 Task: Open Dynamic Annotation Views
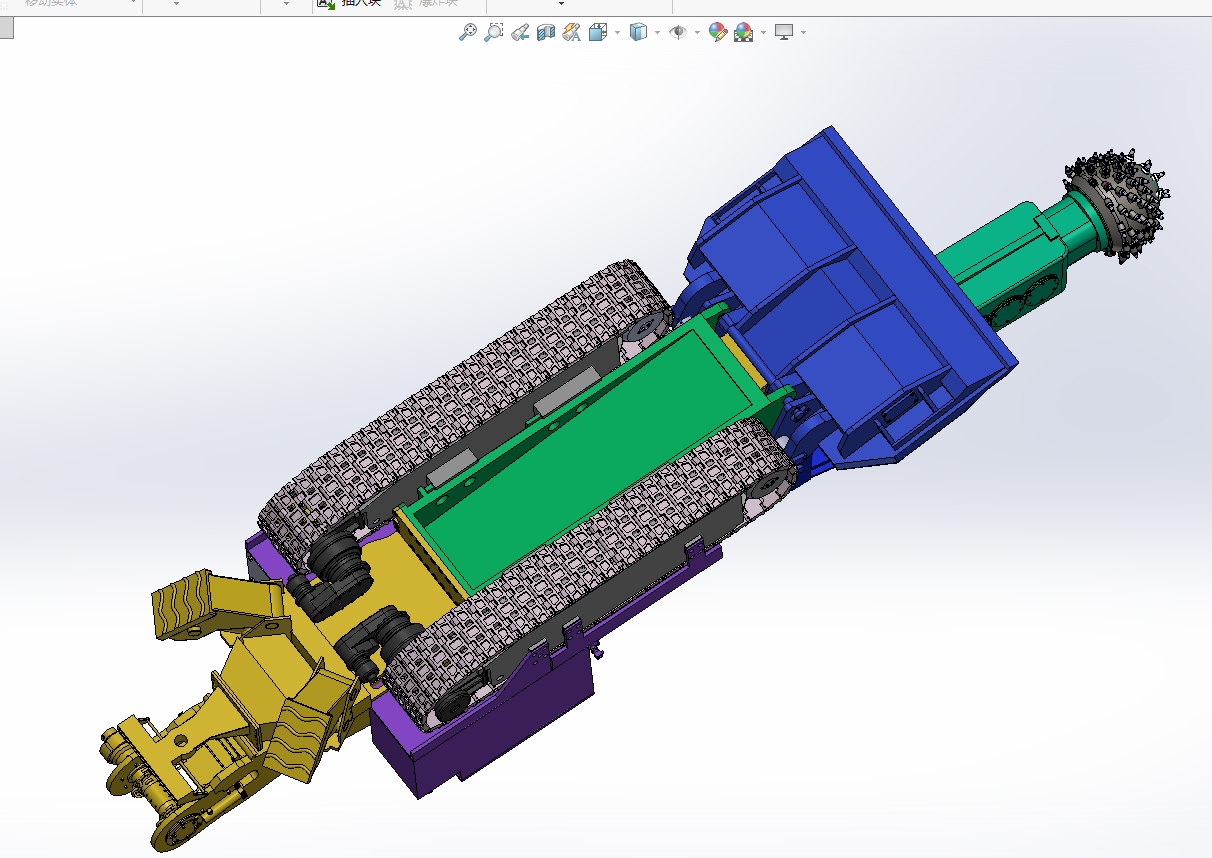pos(571,32)
